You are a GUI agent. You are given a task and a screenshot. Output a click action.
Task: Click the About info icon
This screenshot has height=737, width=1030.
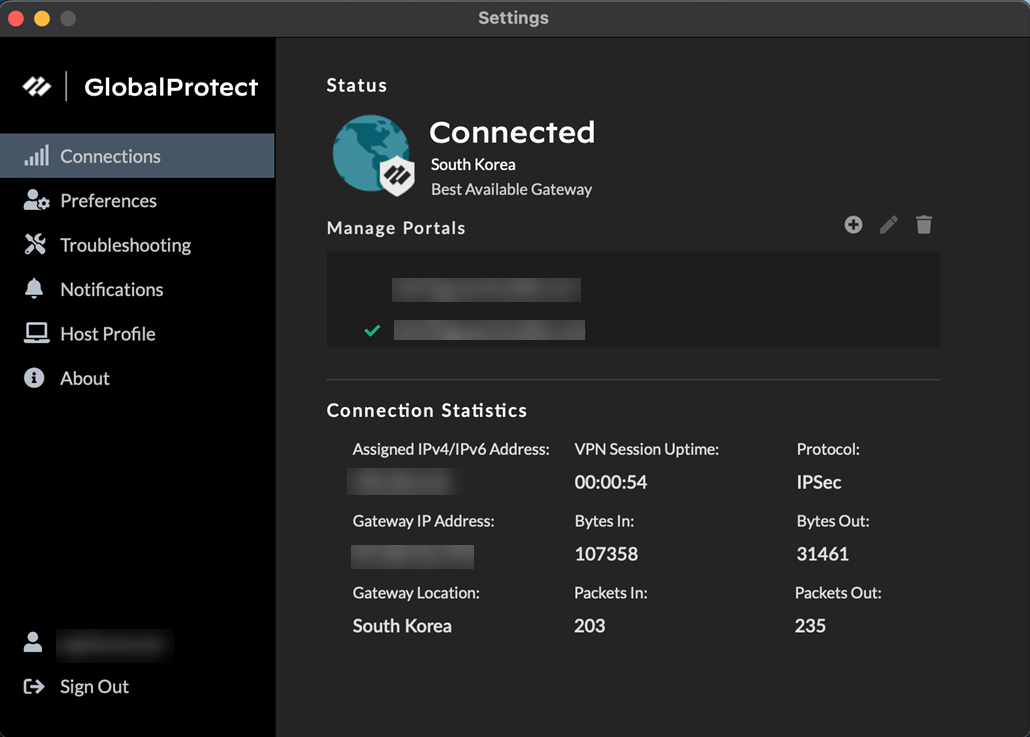[34, 378]
